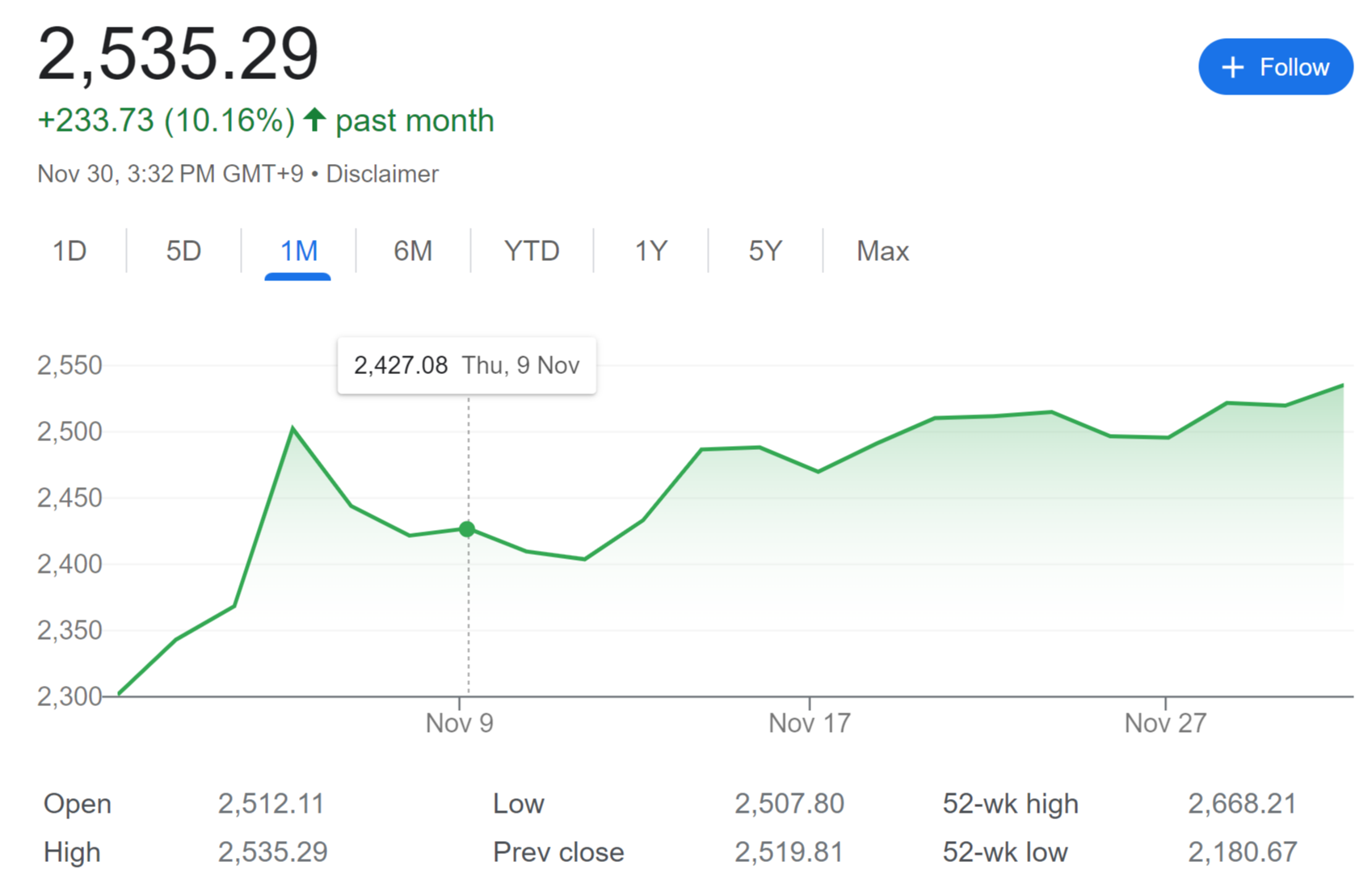Click the 2,427.08 Thu, 9 Nov tooltip
The height and width of the screenshot is (883, 1372).
[466, 366]
